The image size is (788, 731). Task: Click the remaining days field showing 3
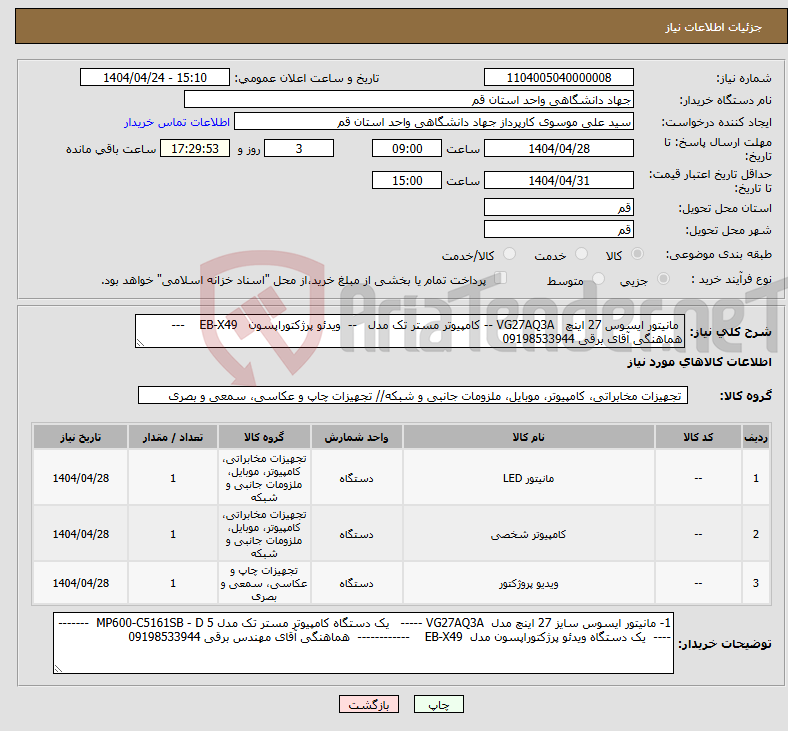299,148
